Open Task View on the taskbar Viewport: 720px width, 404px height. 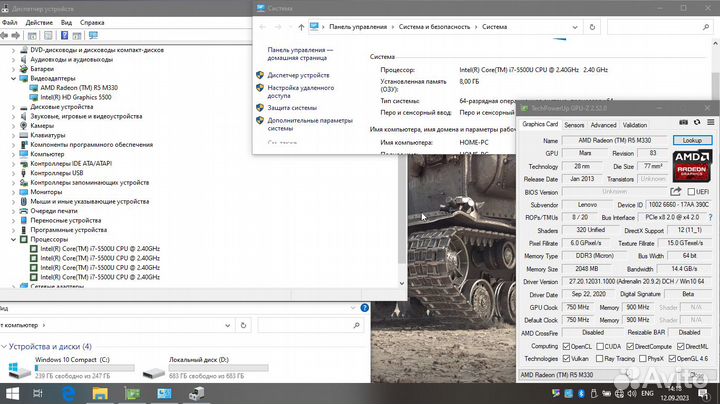pos(38,393)
